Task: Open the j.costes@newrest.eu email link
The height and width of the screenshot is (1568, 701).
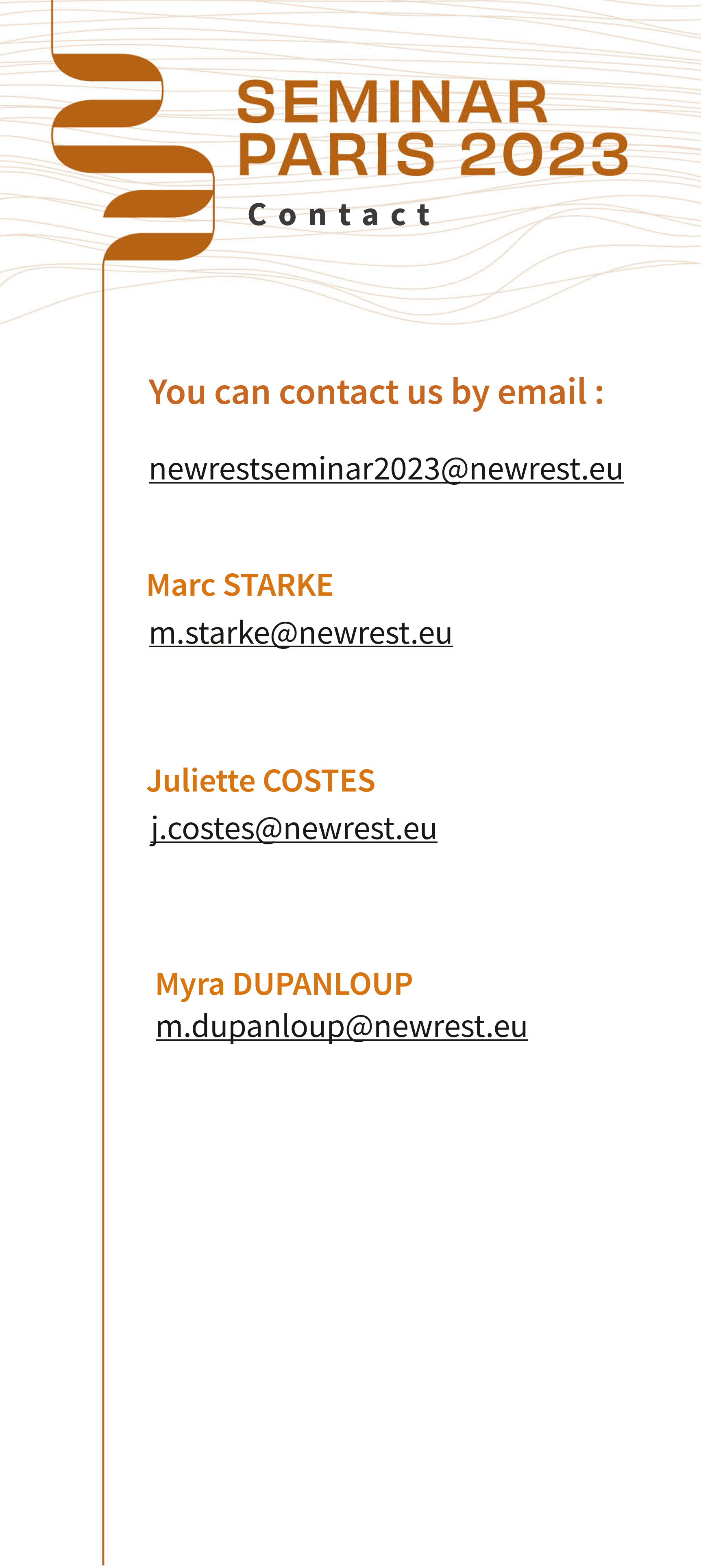Action: pos(294,828)
